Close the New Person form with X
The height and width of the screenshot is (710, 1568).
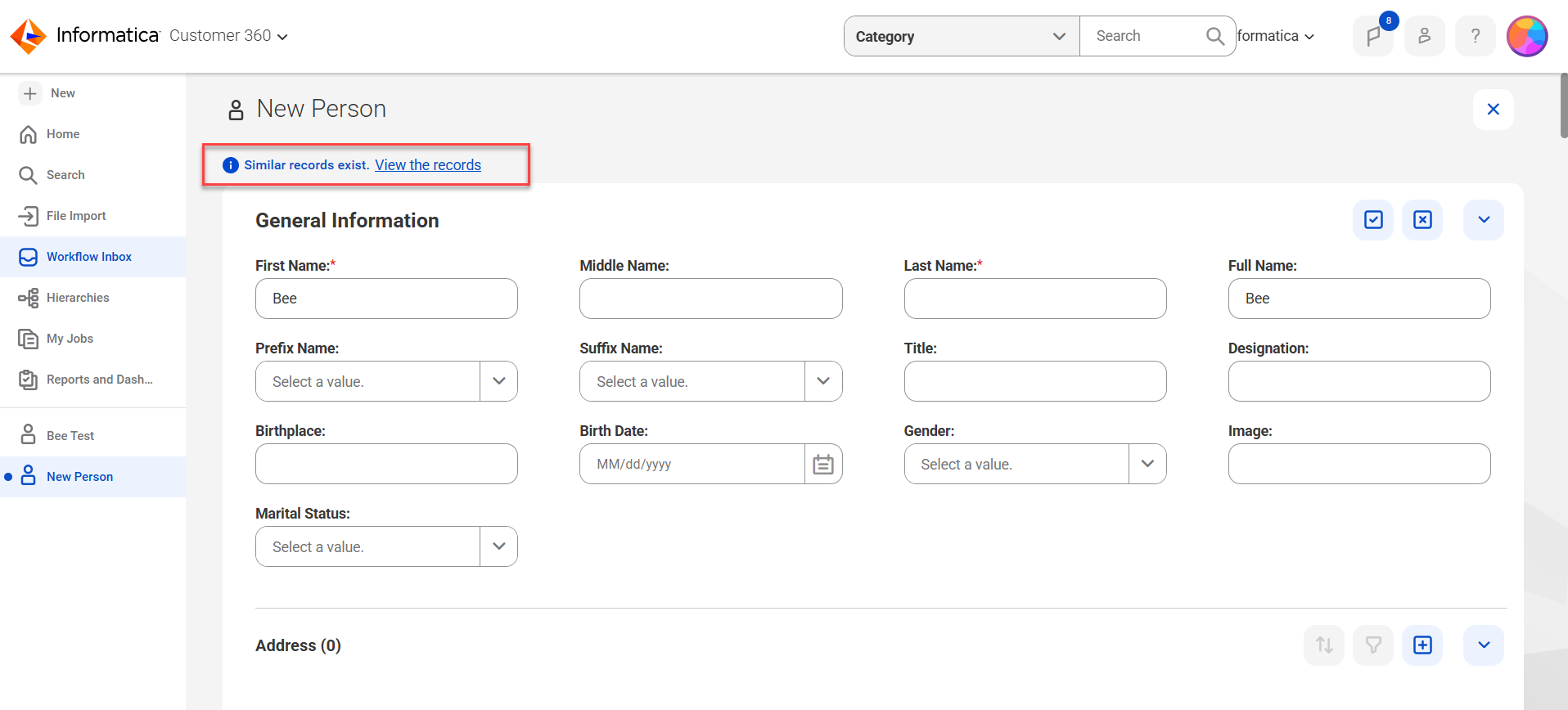[1494, 110]
